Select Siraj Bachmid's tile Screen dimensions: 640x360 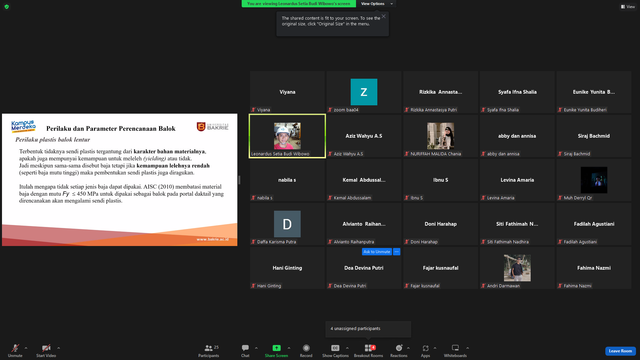(x=594, y=136)
